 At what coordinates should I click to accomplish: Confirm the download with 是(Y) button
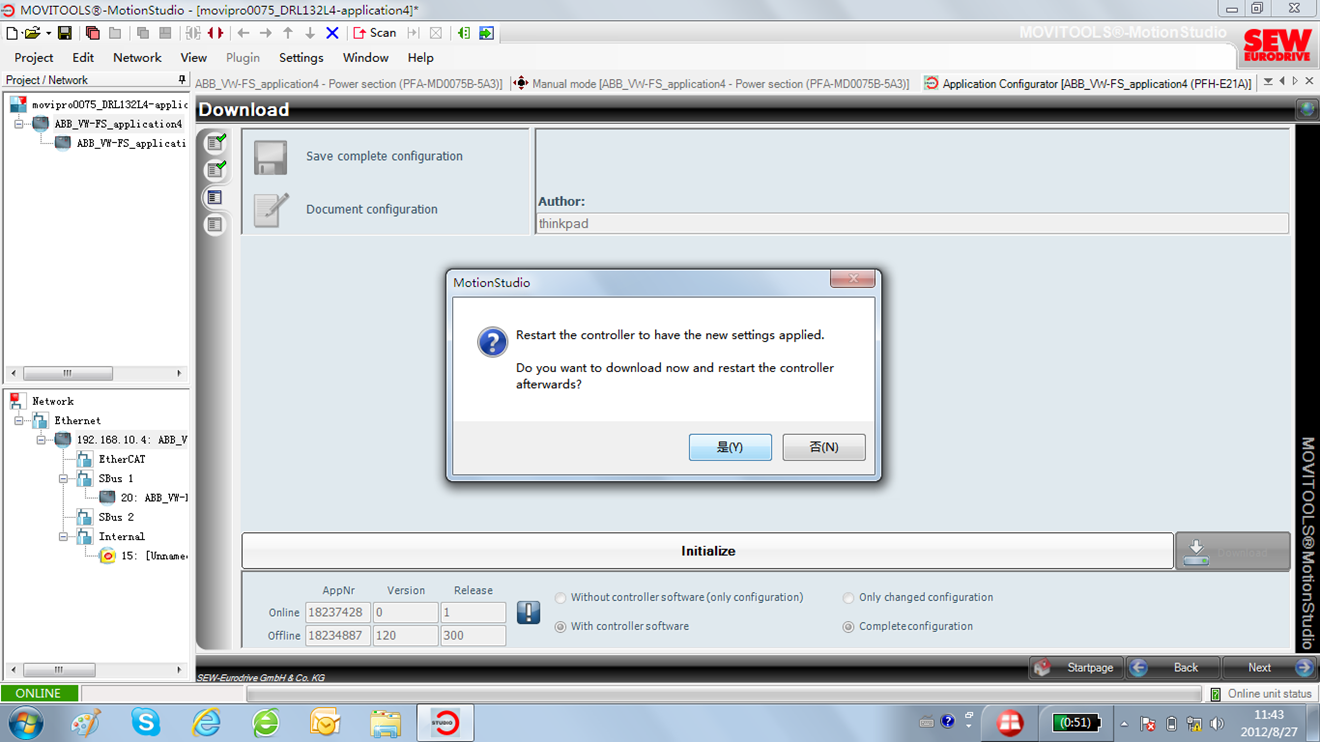pyautogui.click(x=730, y=447)
